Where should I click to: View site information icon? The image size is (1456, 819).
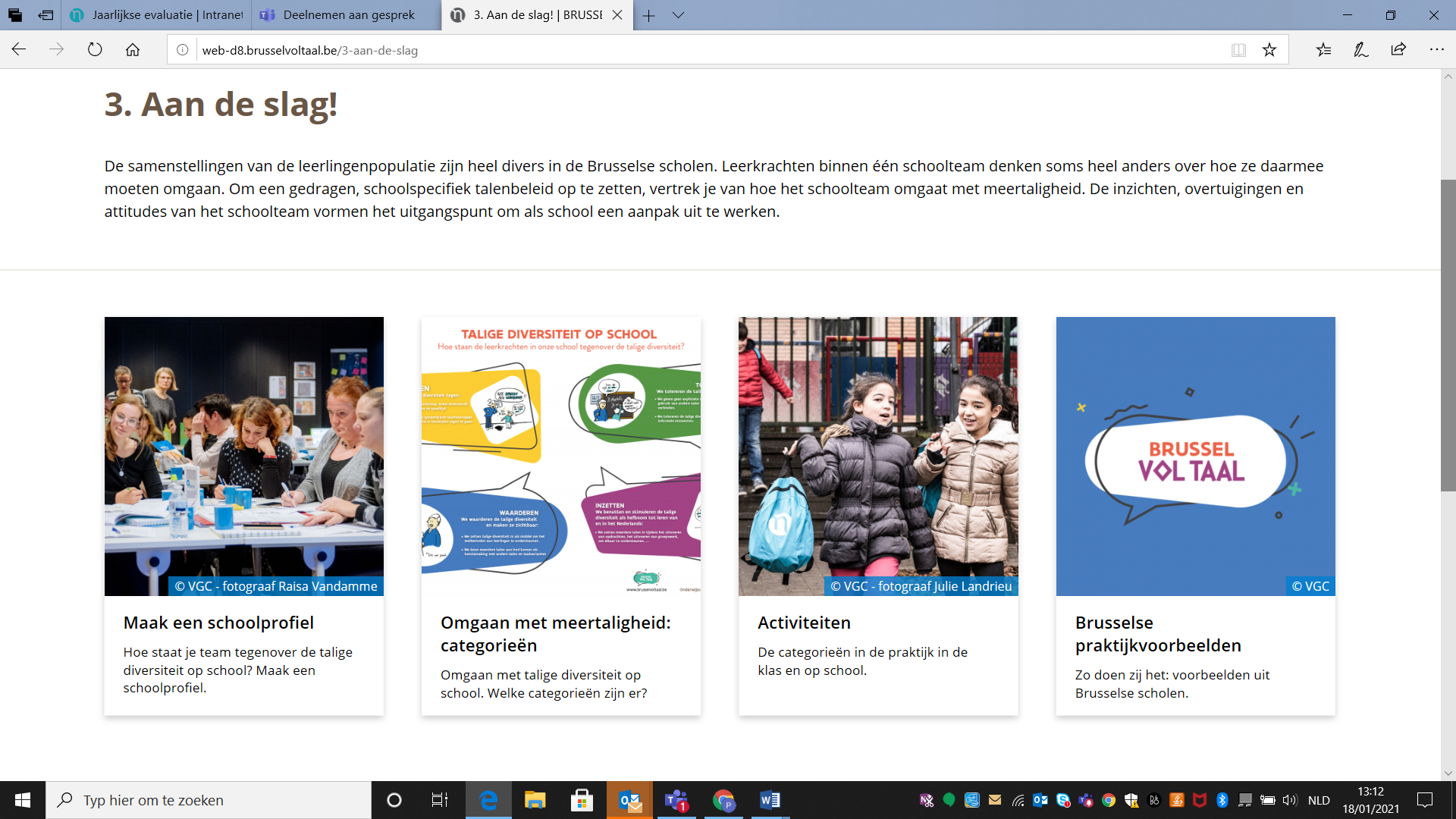[x=183, y=50]
